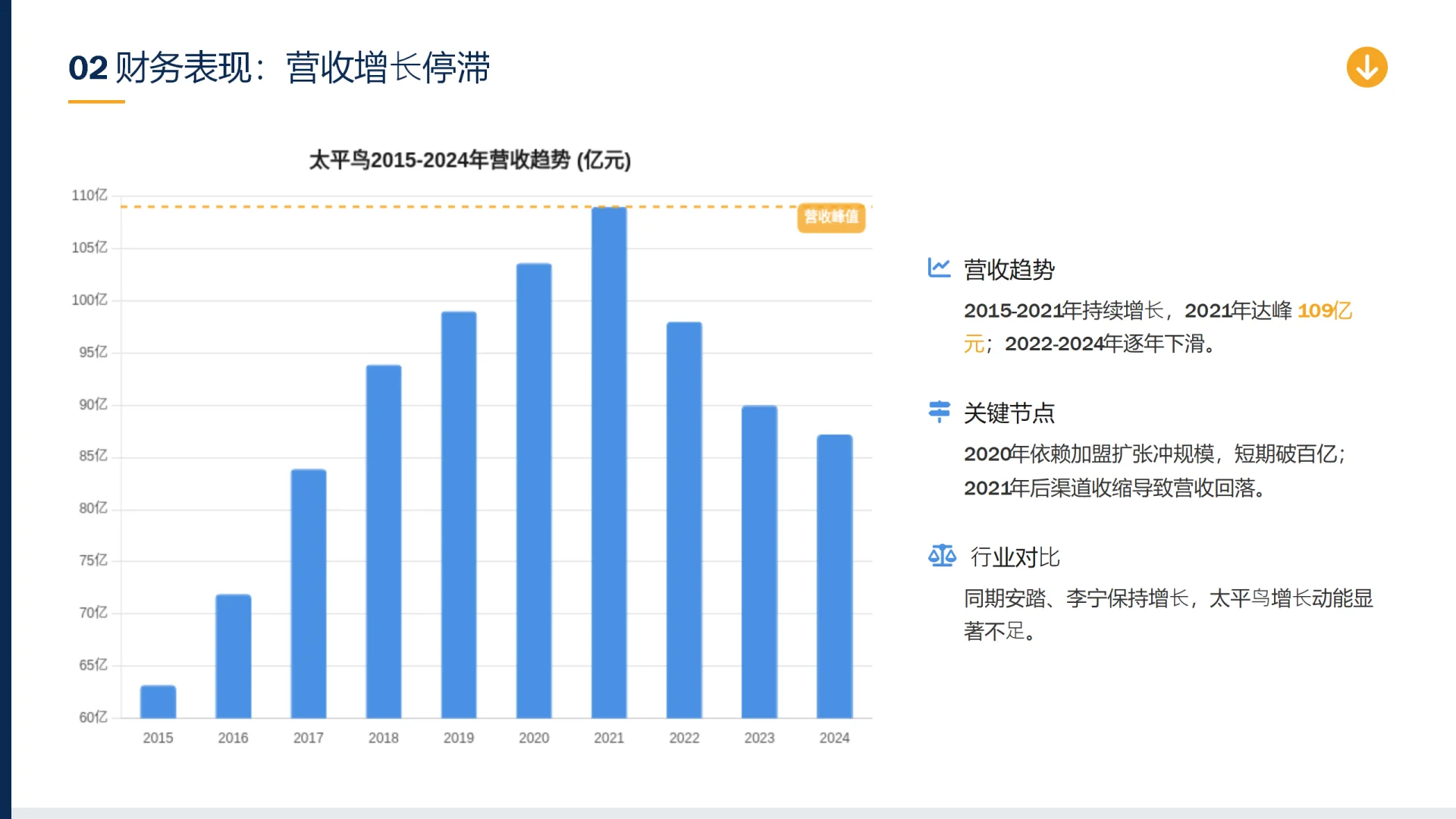This screenshot has height=819, width=1456.
Task: Click the 营收峰值 orange label
Action: point(831,217)
